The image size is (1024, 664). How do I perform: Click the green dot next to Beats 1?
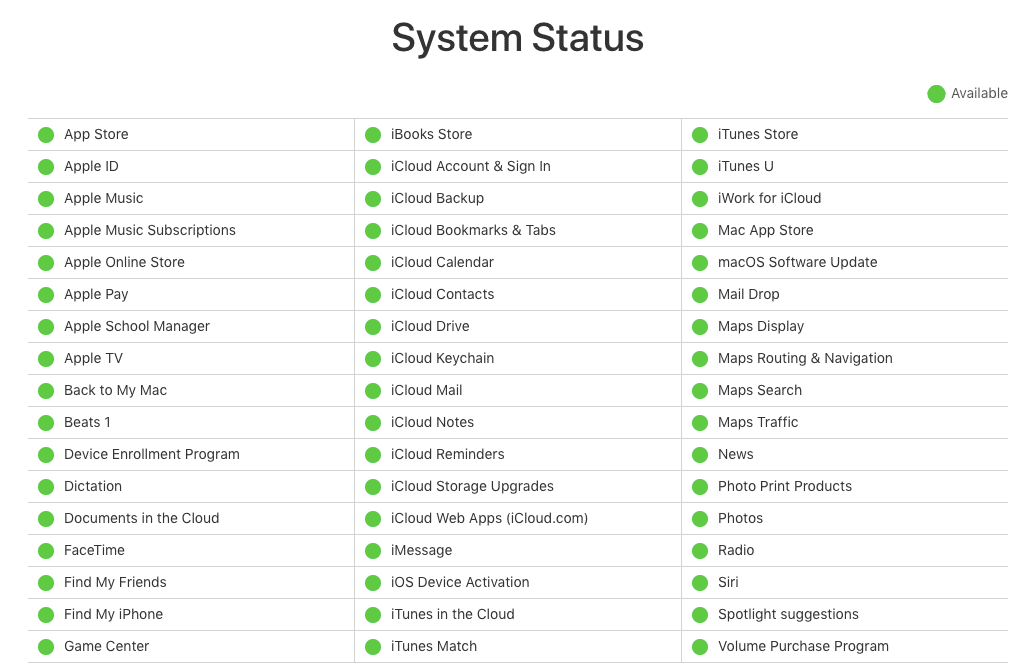tap(46, 423)
